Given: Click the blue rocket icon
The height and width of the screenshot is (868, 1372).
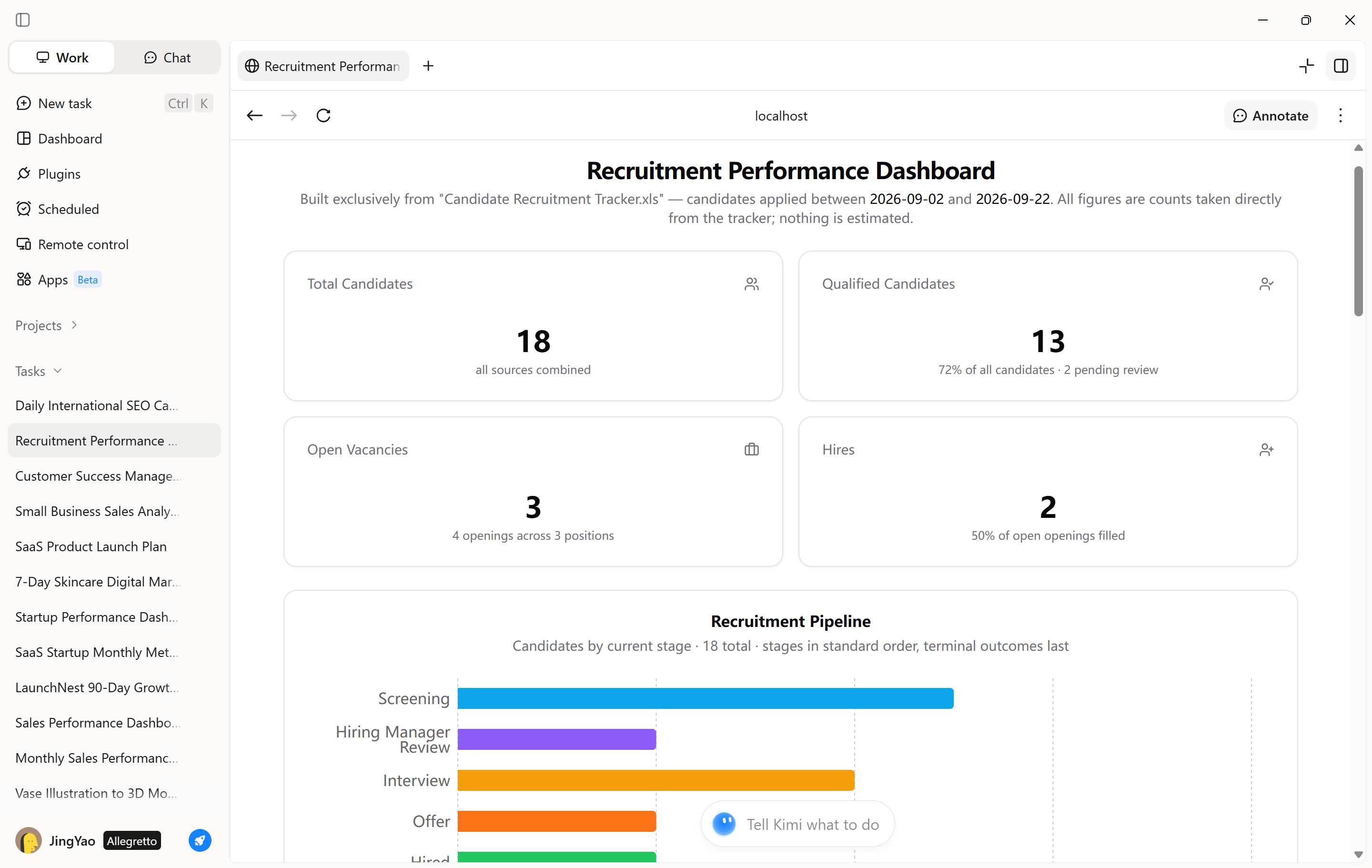Looking at the screenshot, I should point(200,841).
